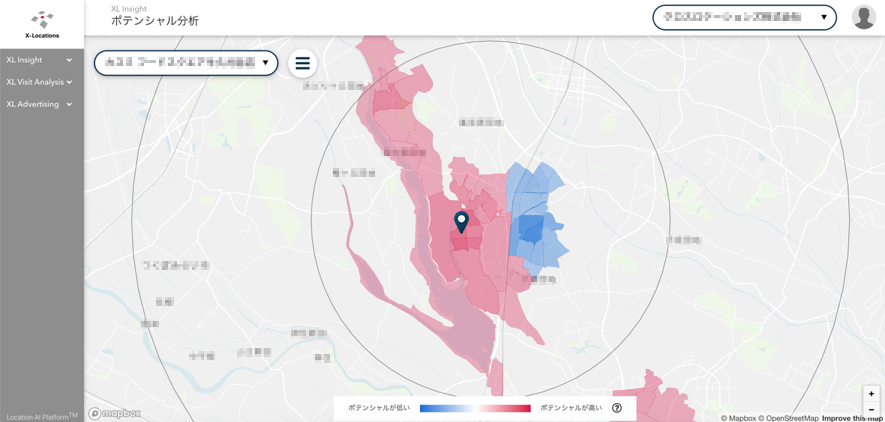Viewport: 885px width, 422px height.
Task: Zoom in with the plus button
Action: pyautogui.click(x=871, y=394)
